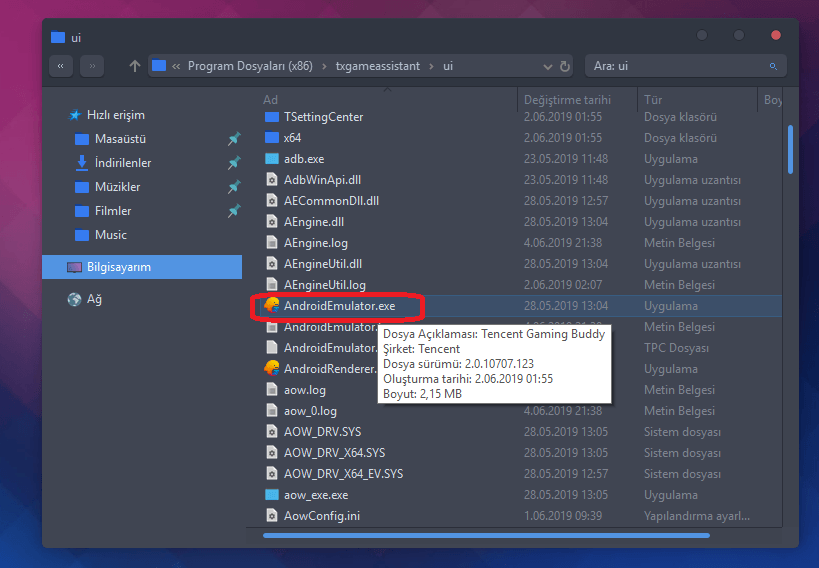
Task: Close the window with red button
Action: point(776,35)
